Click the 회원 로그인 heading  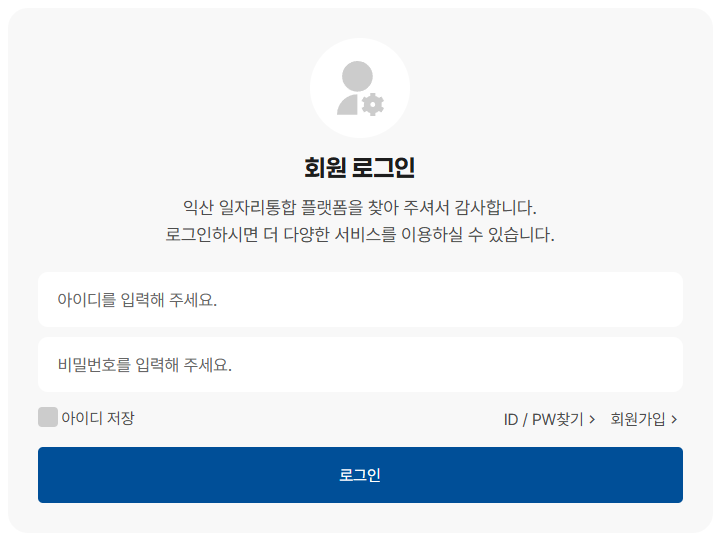tap(360, 167)
